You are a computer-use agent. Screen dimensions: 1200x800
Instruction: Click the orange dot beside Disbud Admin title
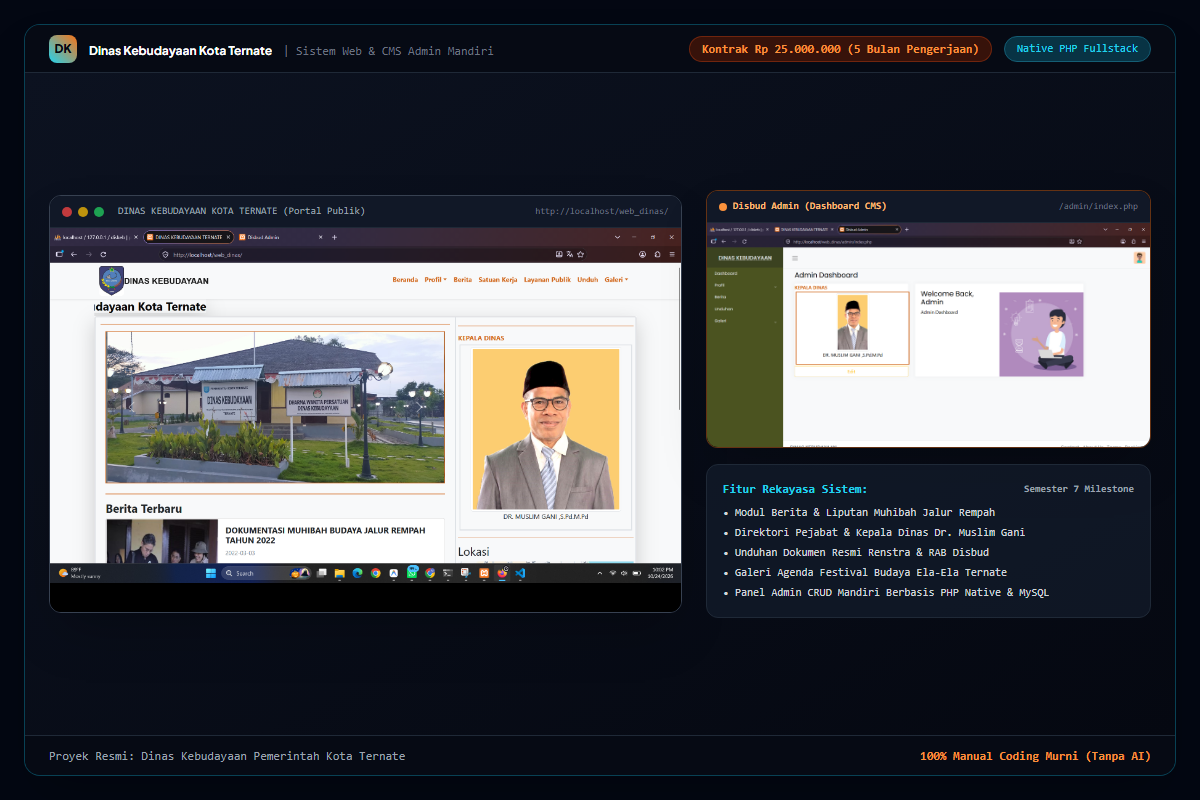(x=723, y=207)
